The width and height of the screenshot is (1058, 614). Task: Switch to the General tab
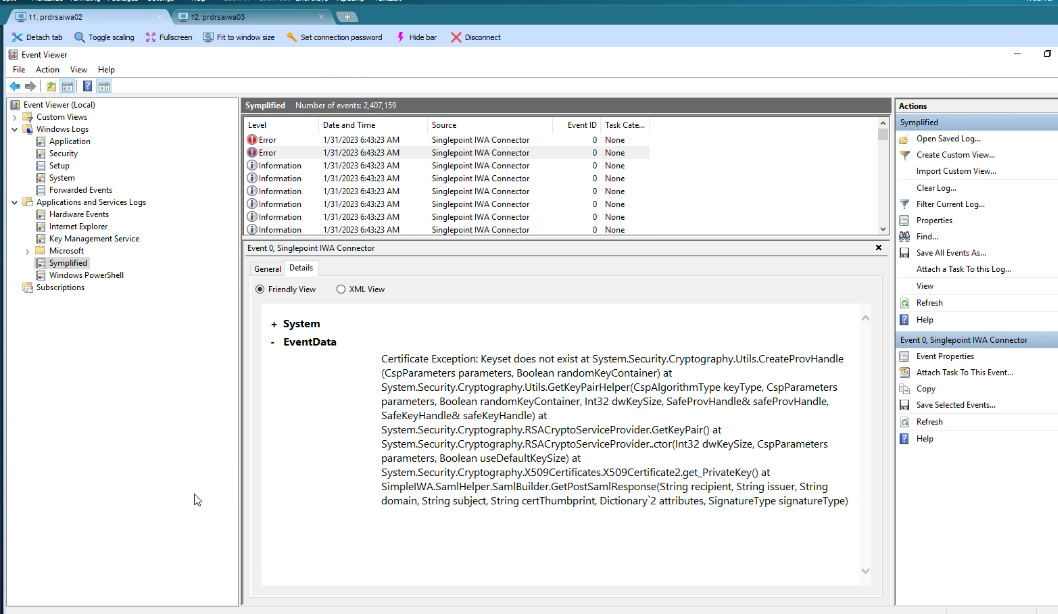(267, 269)
